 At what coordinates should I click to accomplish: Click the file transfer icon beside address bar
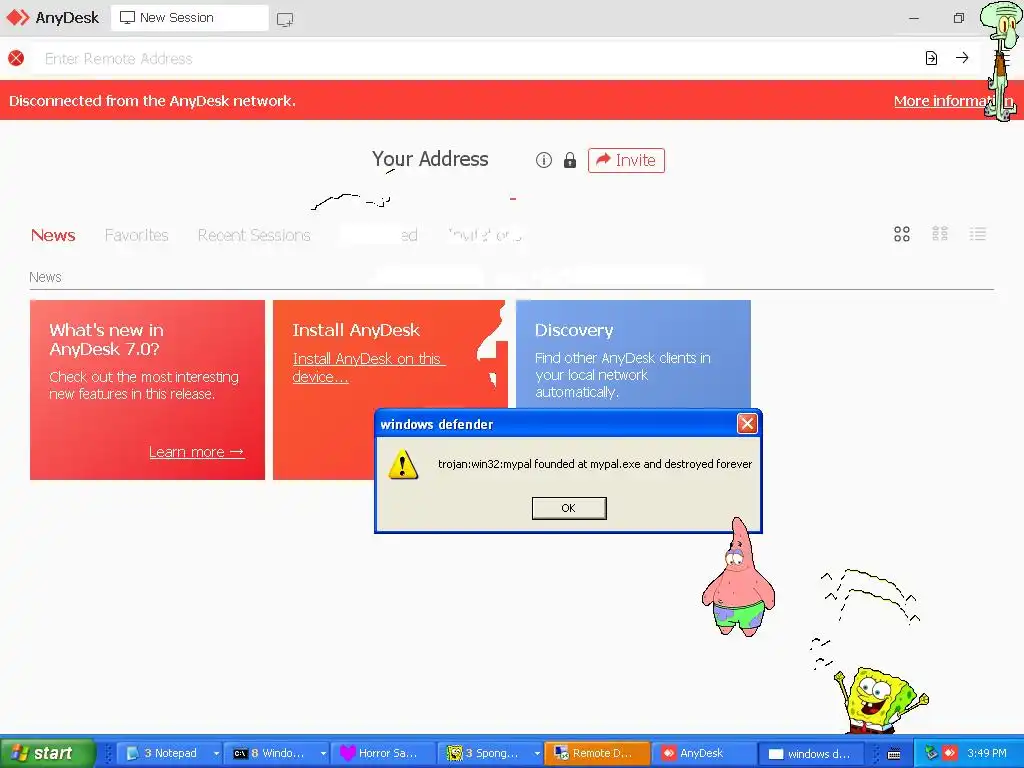coord(931,58)
